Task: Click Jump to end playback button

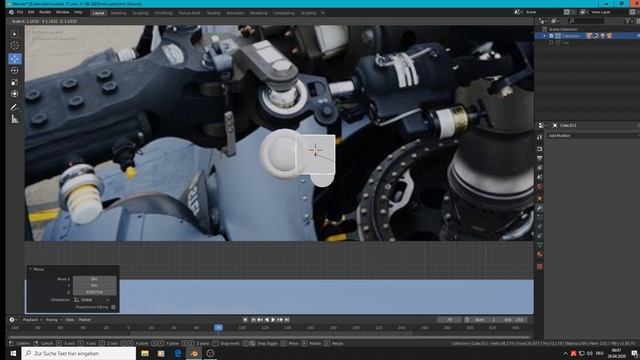Action: point(287,320)
